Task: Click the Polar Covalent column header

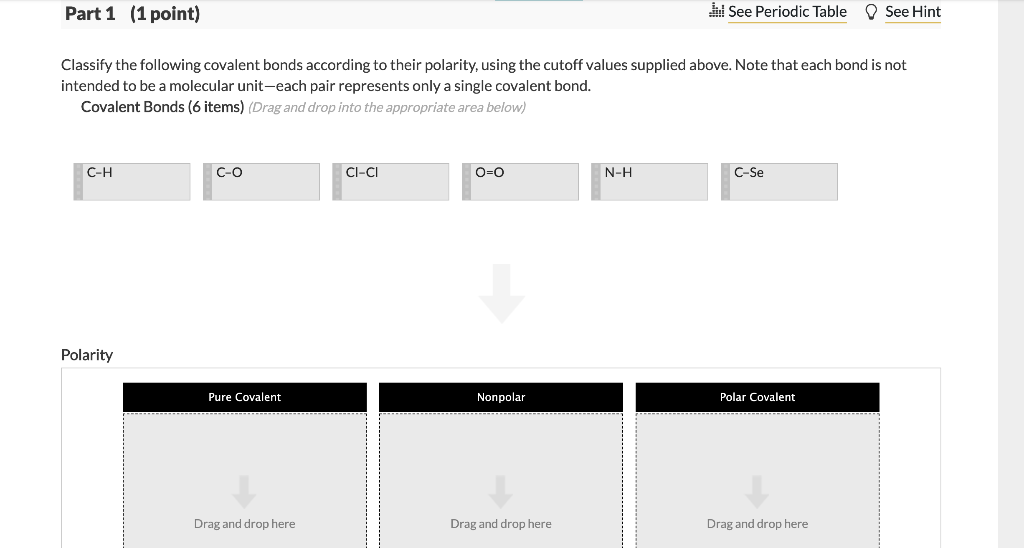Action: 758,397
